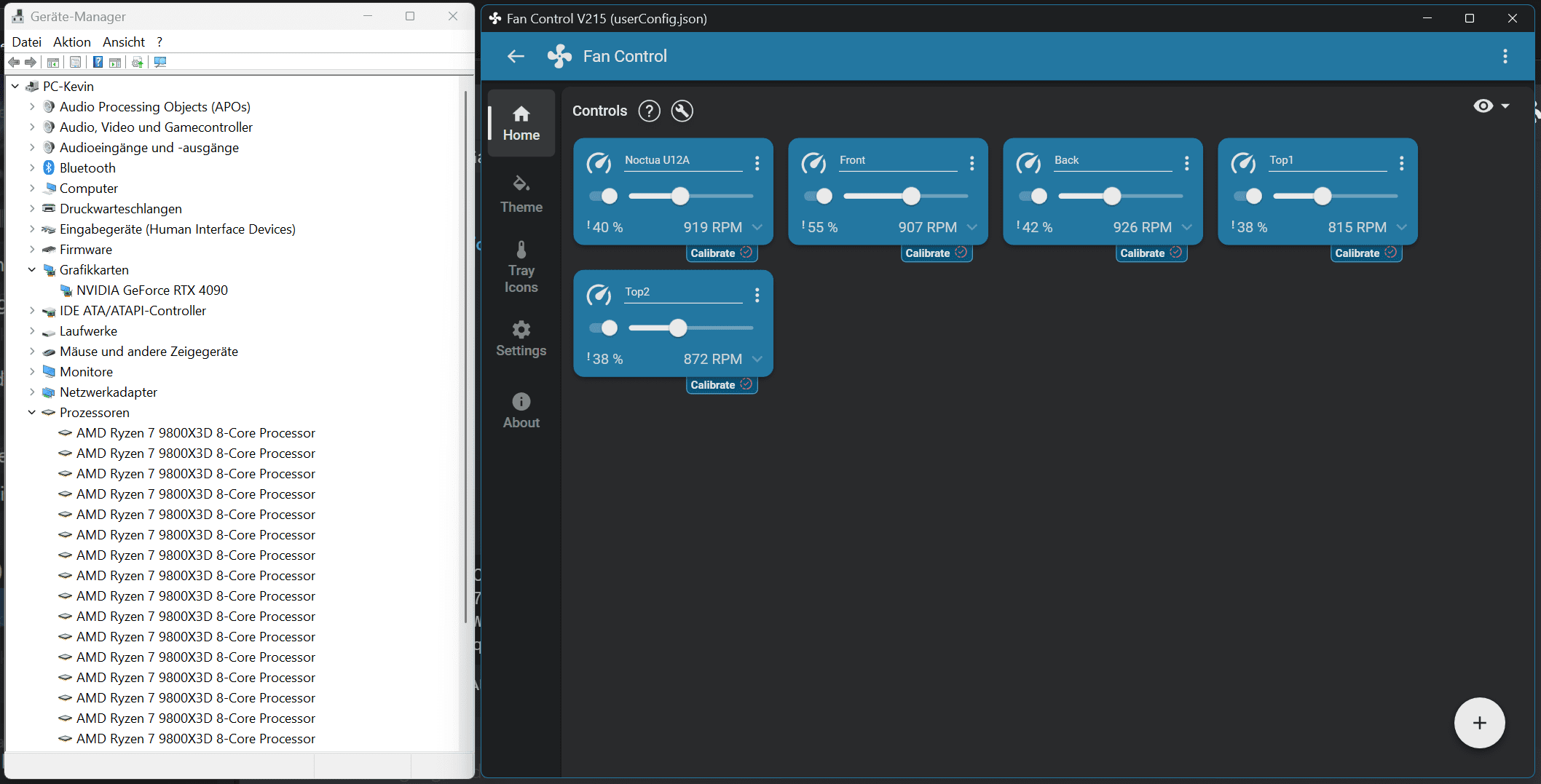The width and height of the screenshot is (1541, 784).
Task: Click Calibrate under Noctua U12A card
Action: click(721, 253)
